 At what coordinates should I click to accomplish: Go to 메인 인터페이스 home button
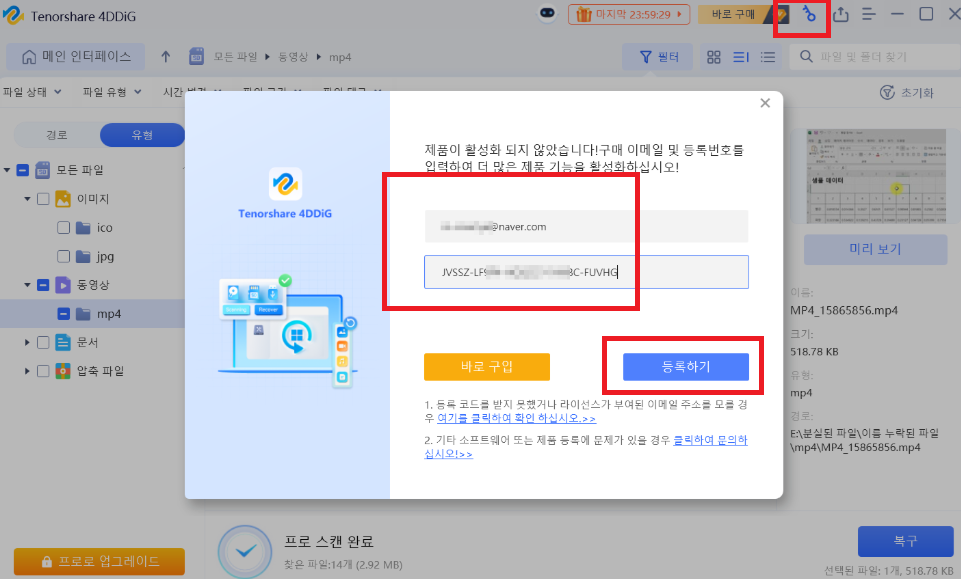(76, 56)
